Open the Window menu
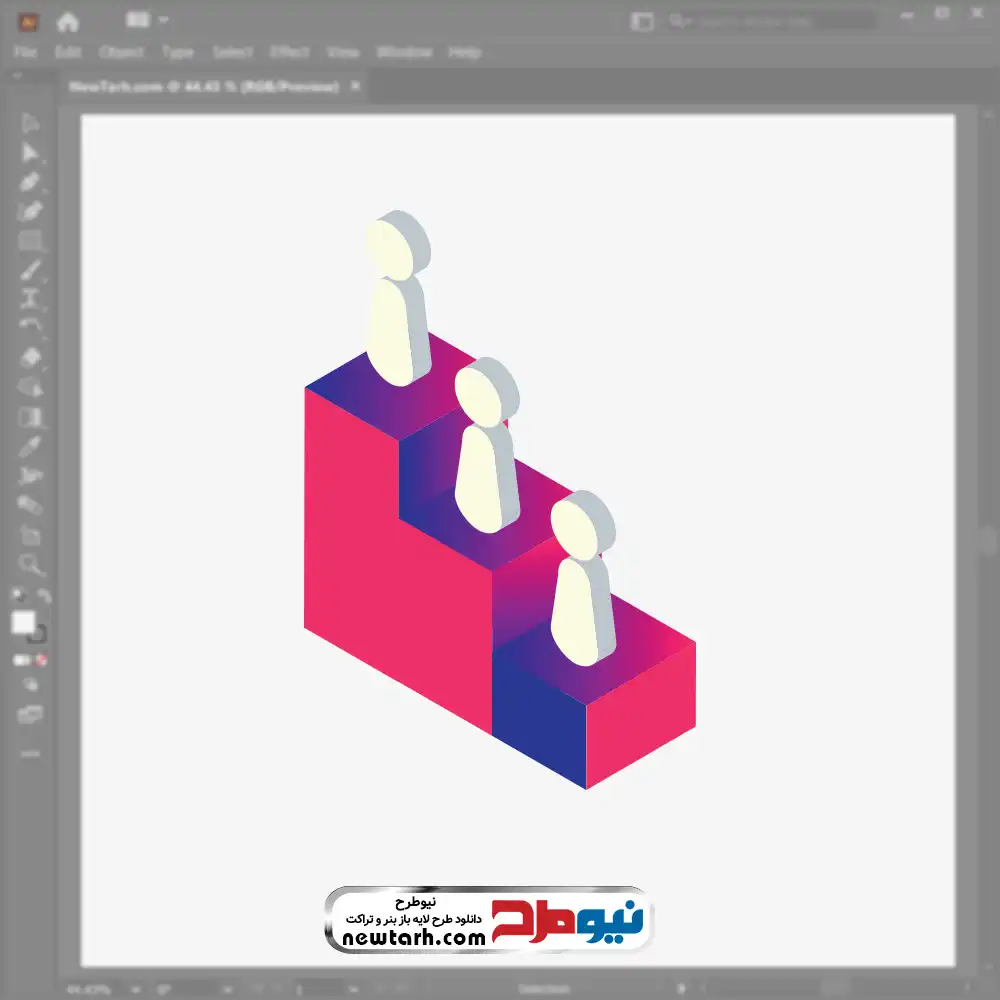 pos(403,52)
